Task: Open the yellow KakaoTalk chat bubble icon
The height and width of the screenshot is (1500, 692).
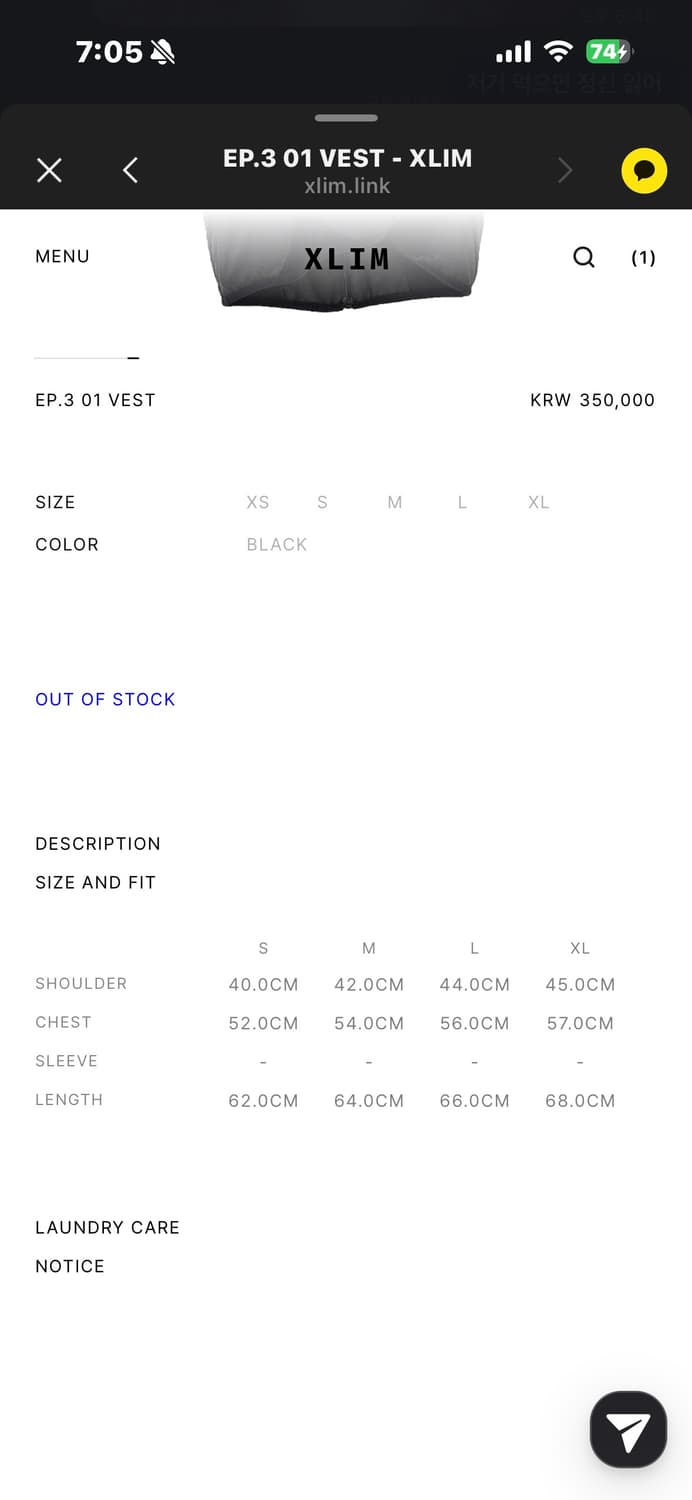Action: click(644, 171)
